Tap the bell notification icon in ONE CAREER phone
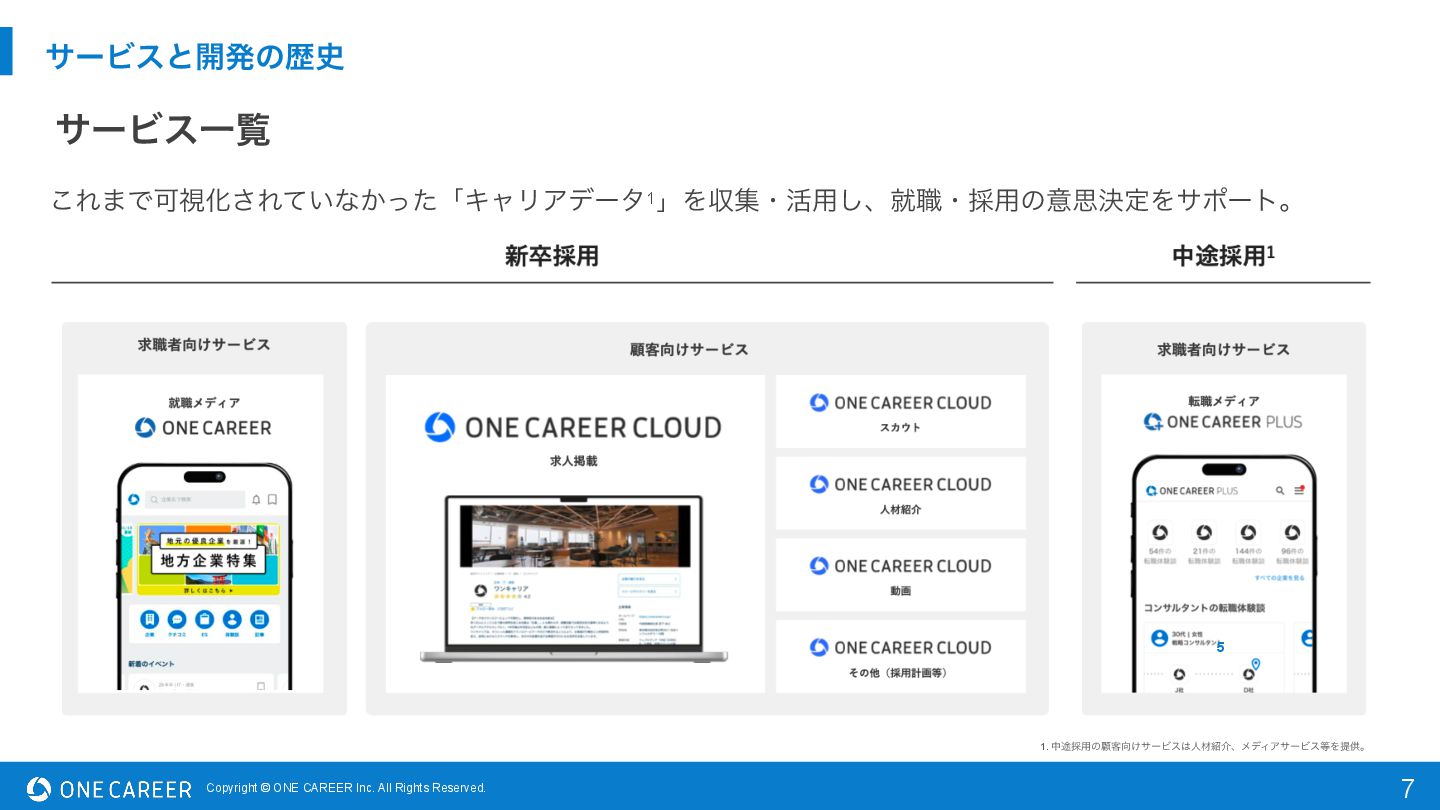The image size is (1440, 810). point(256,499)
